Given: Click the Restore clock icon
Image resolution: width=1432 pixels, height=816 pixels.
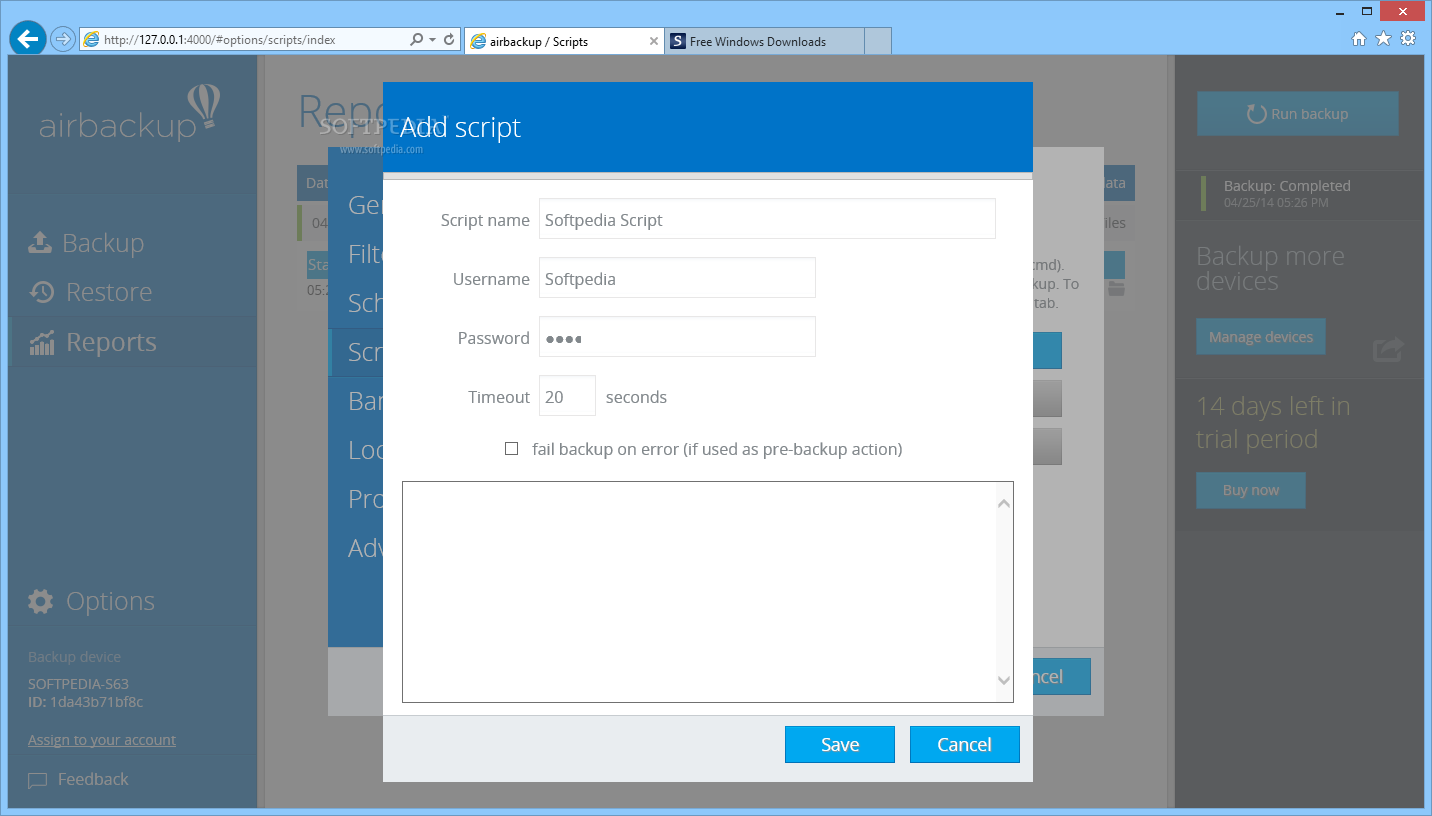Looking at the screenshot, I should (41, 292).
